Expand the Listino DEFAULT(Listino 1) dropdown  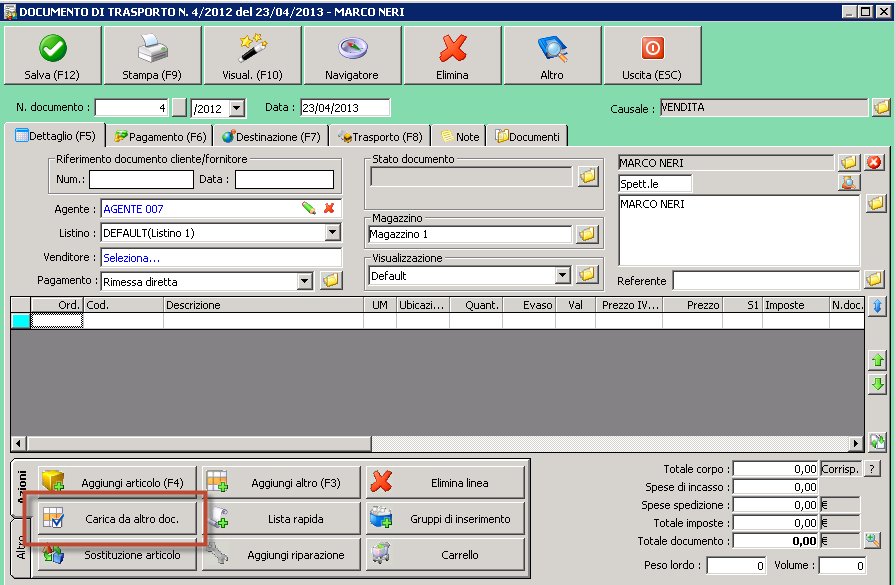coord(333,232)
